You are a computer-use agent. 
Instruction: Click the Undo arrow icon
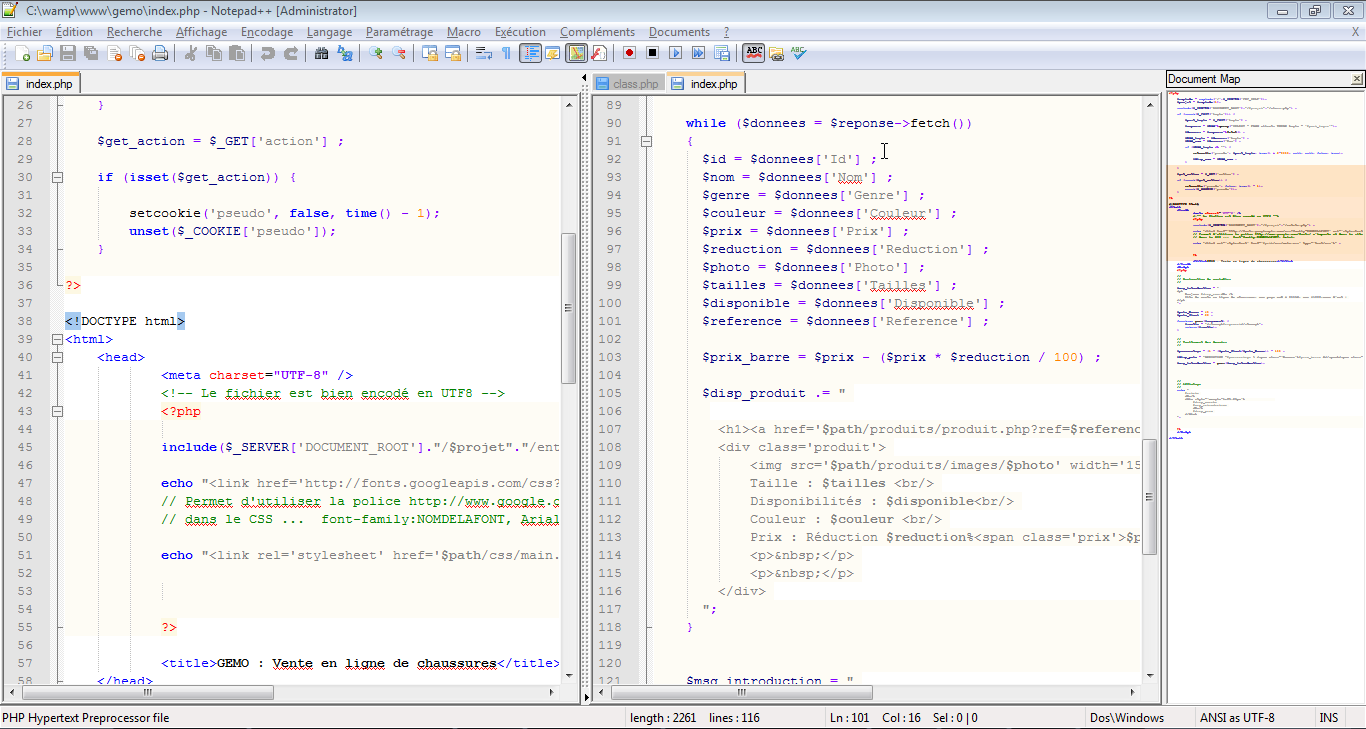click(268, 53)
